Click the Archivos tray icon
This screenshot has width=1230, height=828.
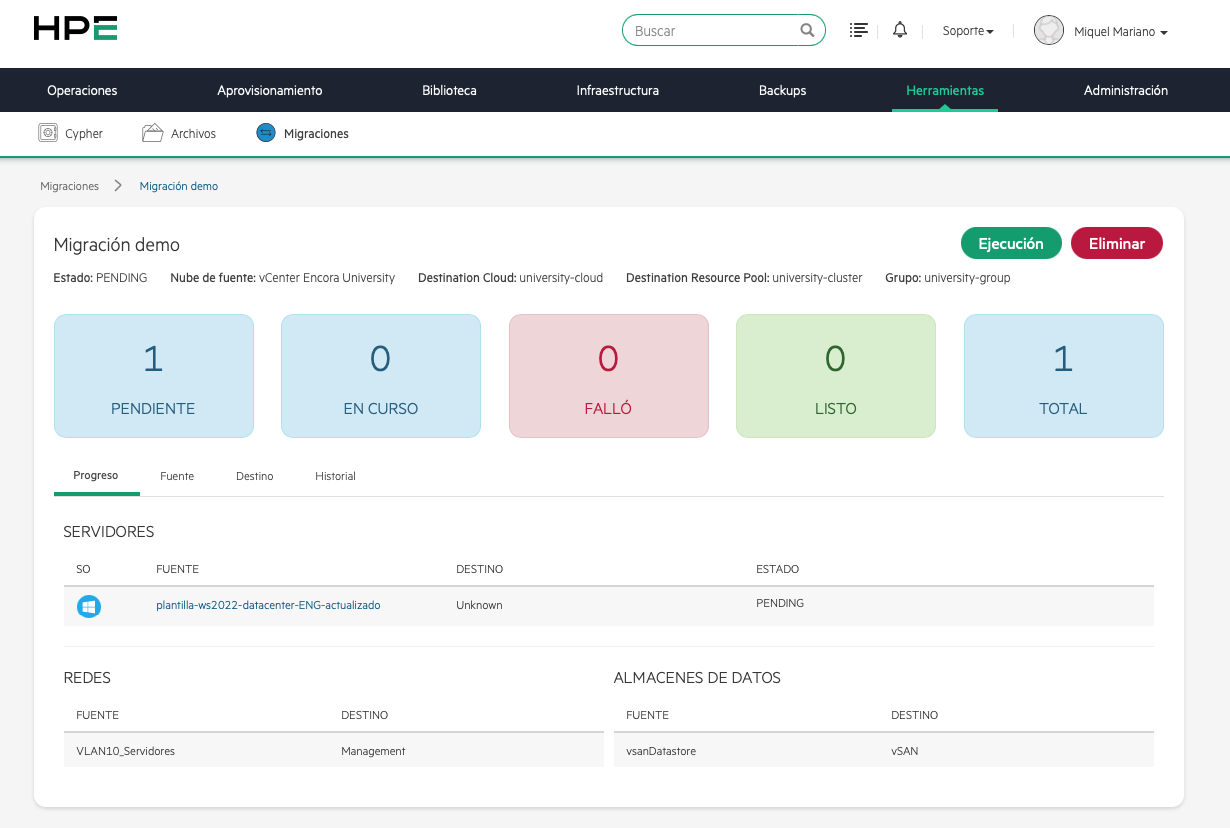tap(152, 132)
